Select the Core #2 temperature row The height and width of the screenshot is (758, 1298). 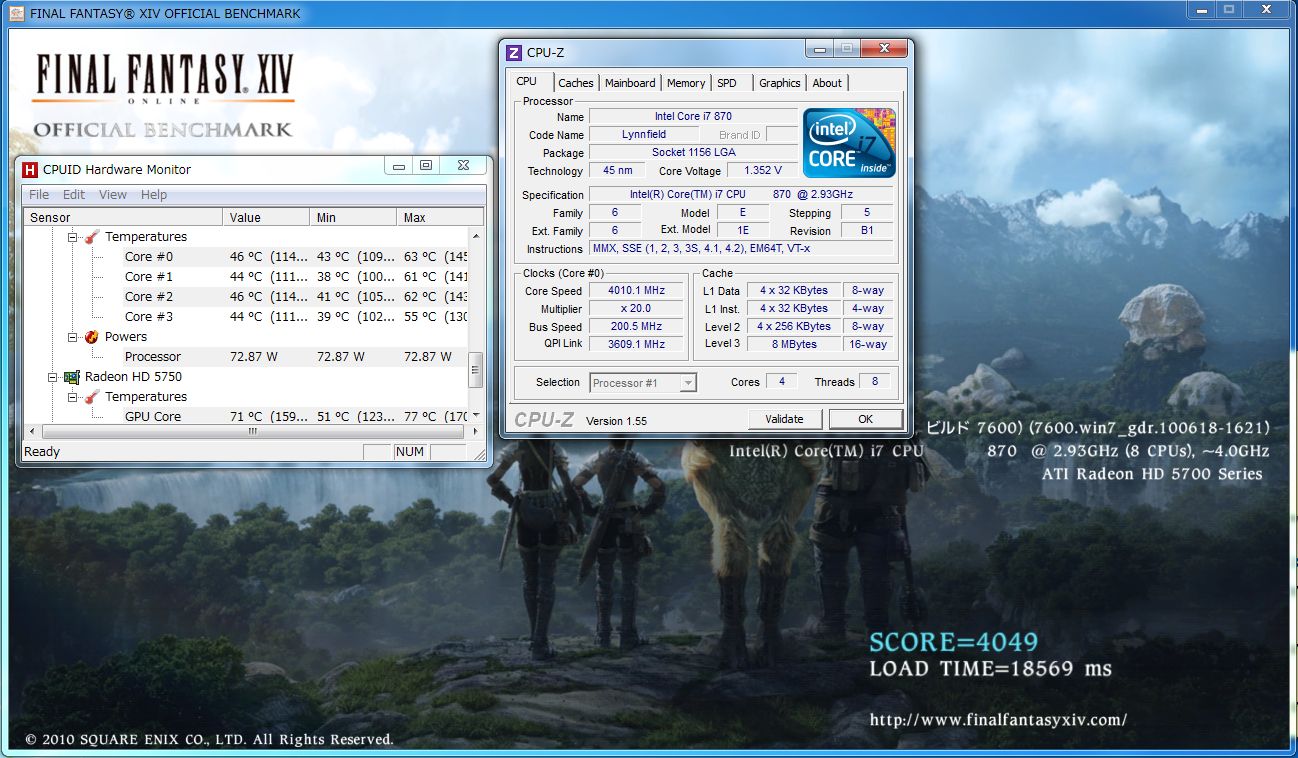click(245, 297)
